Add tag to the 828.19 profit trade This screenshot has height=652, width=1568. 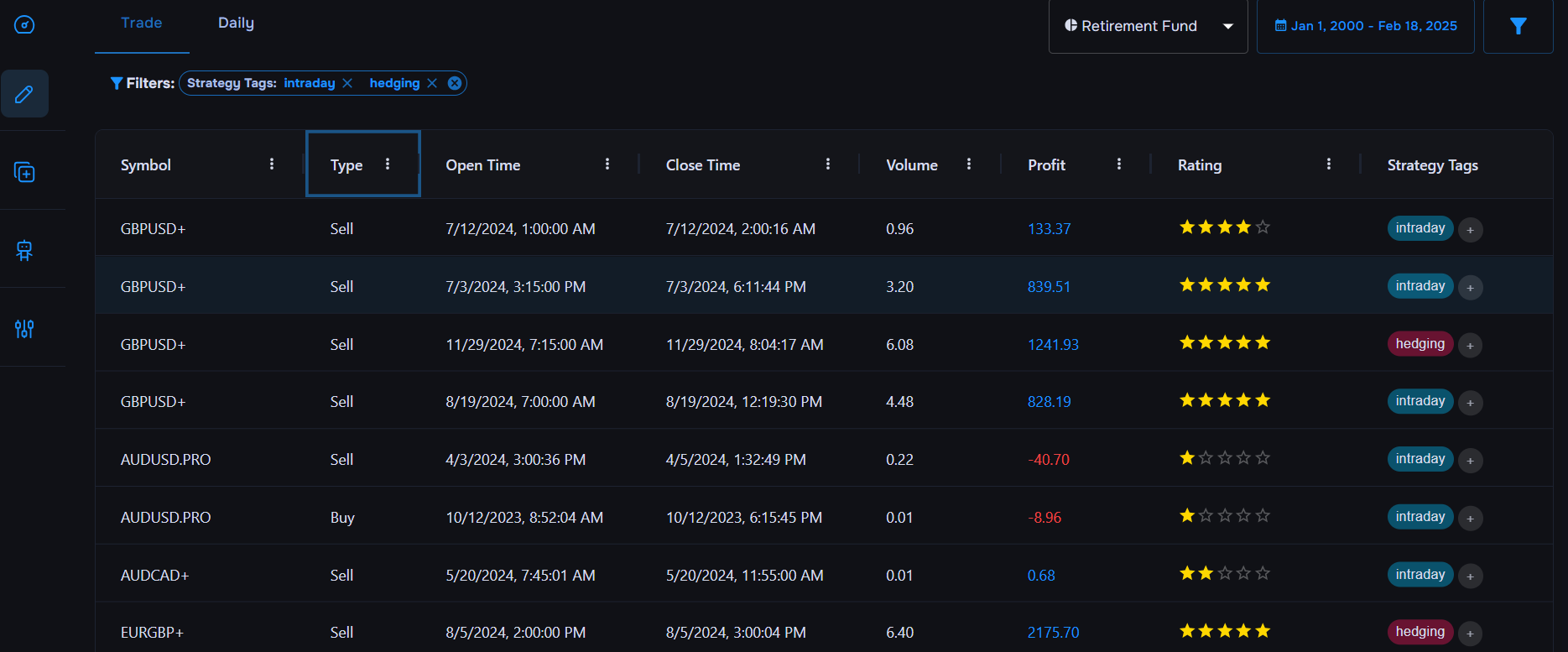1470,403
